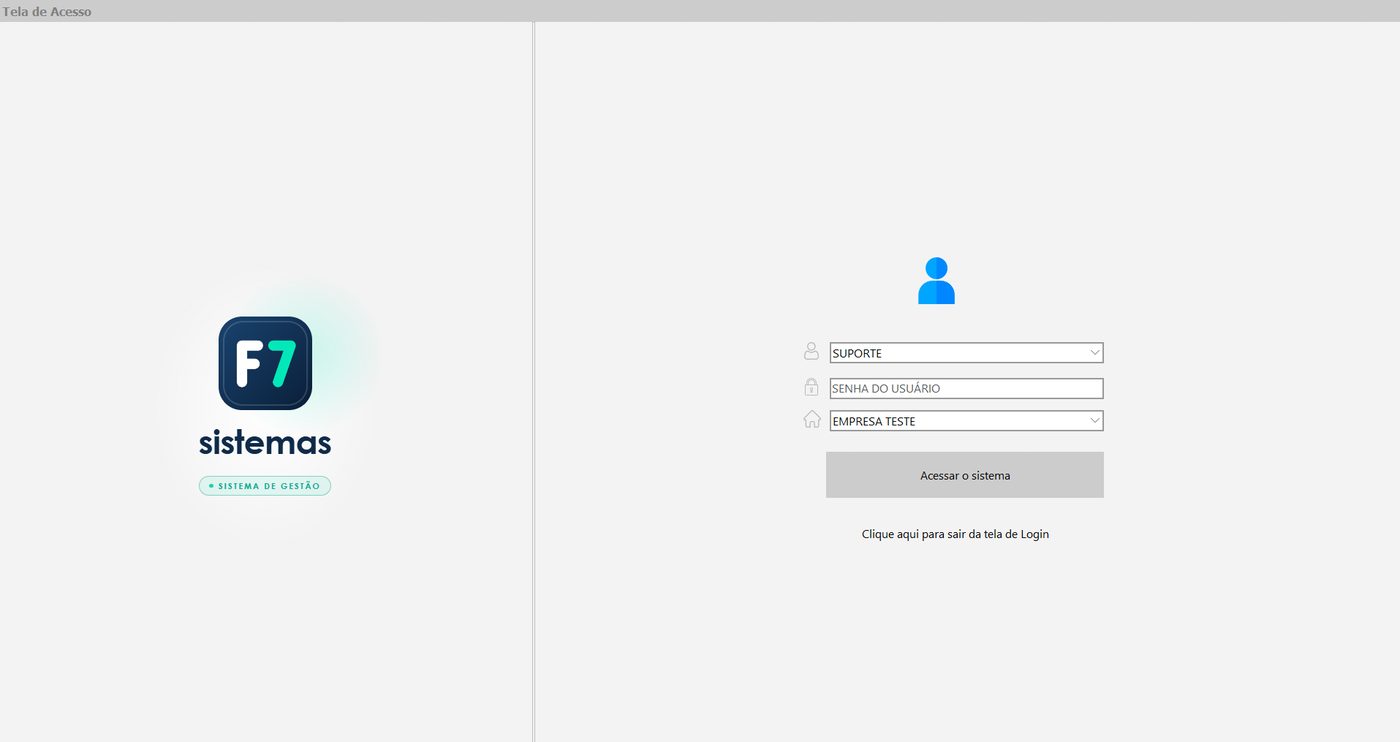Click the house icon beside EMPRESA TESTE
Image resolution: width=1400 pixels, height=742 pixels.
pyautogui.click(x=812, y=419)
